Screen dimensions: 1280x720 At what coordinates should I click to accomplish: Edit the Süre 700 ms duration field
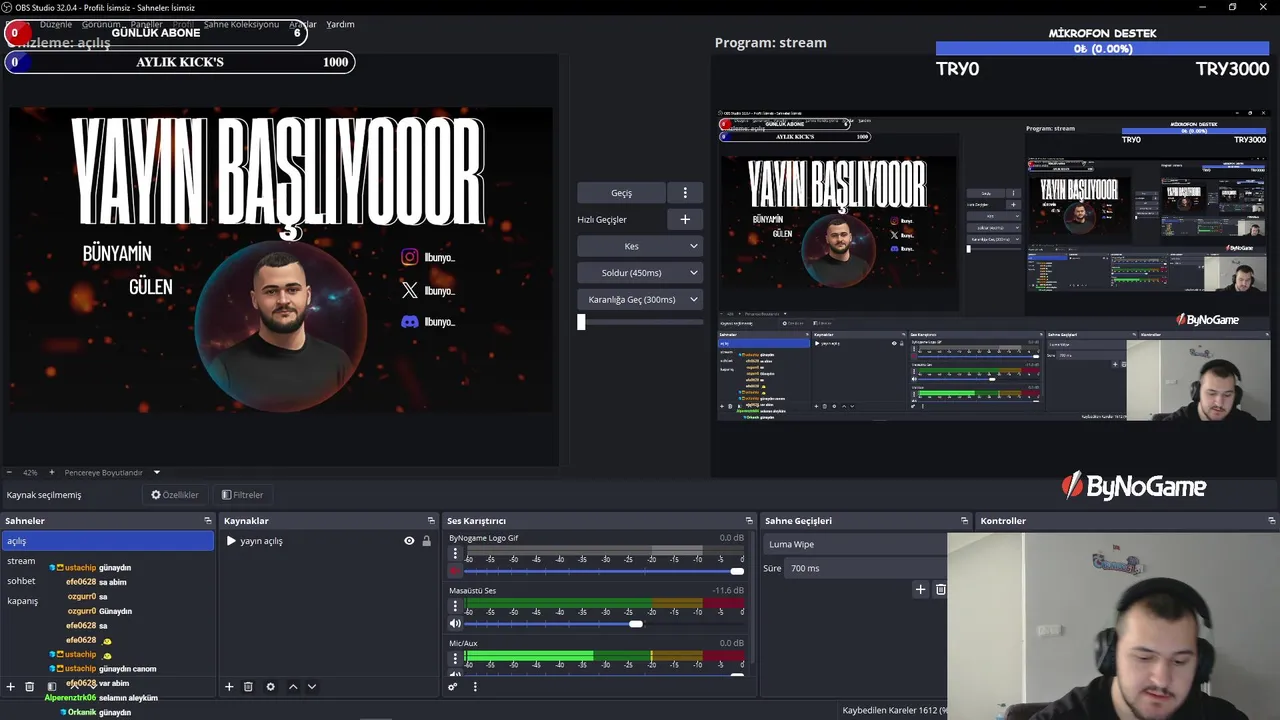coord(865,568)
